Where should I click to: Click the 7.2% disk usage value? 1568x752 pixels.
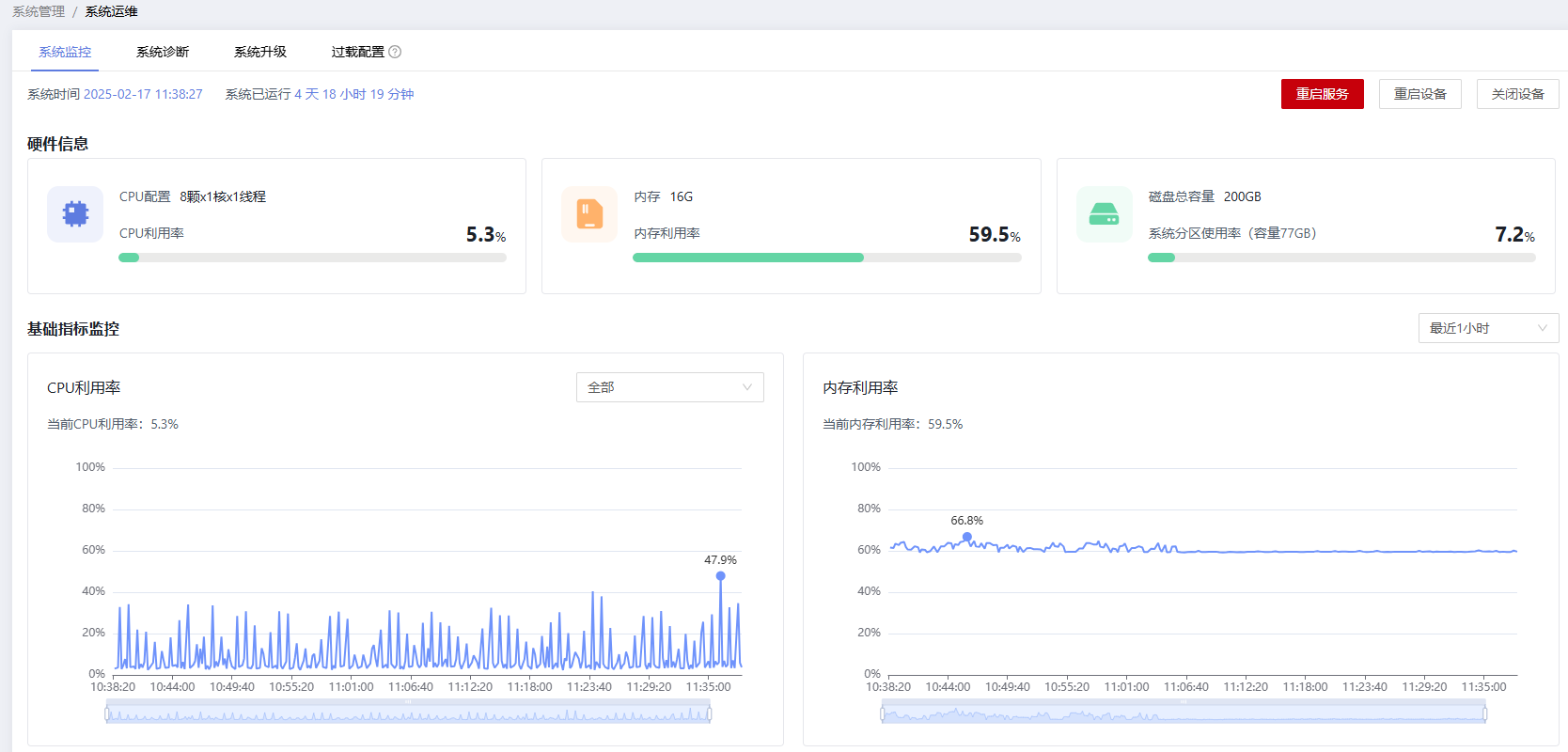(1515, 234)
